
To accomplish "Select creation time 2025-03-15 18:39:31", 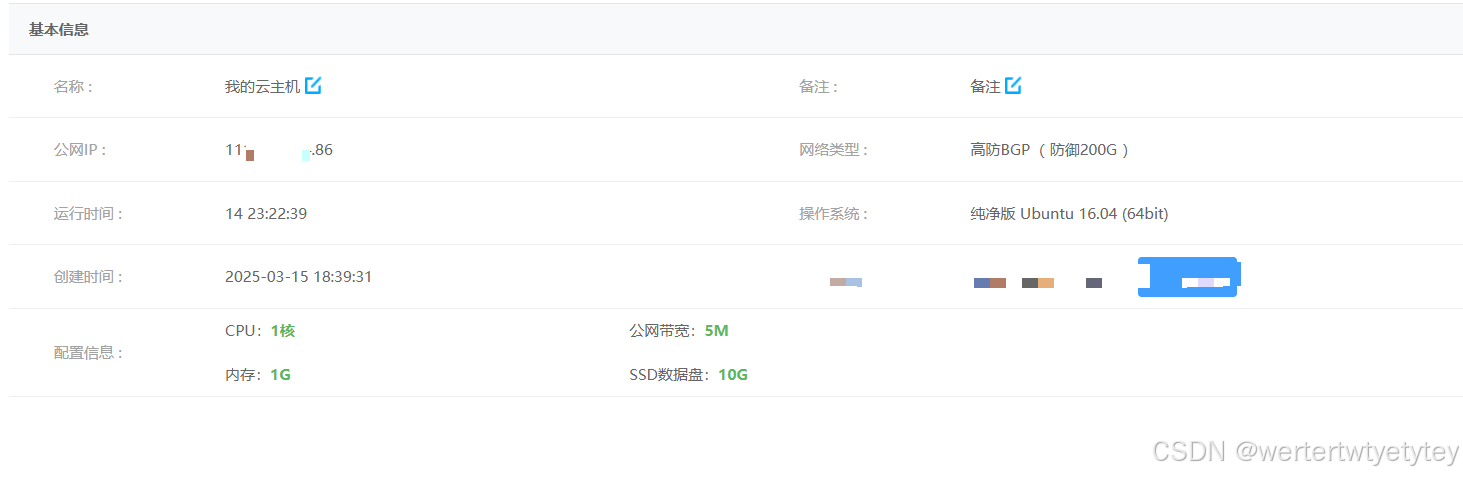I will point(299,276).
